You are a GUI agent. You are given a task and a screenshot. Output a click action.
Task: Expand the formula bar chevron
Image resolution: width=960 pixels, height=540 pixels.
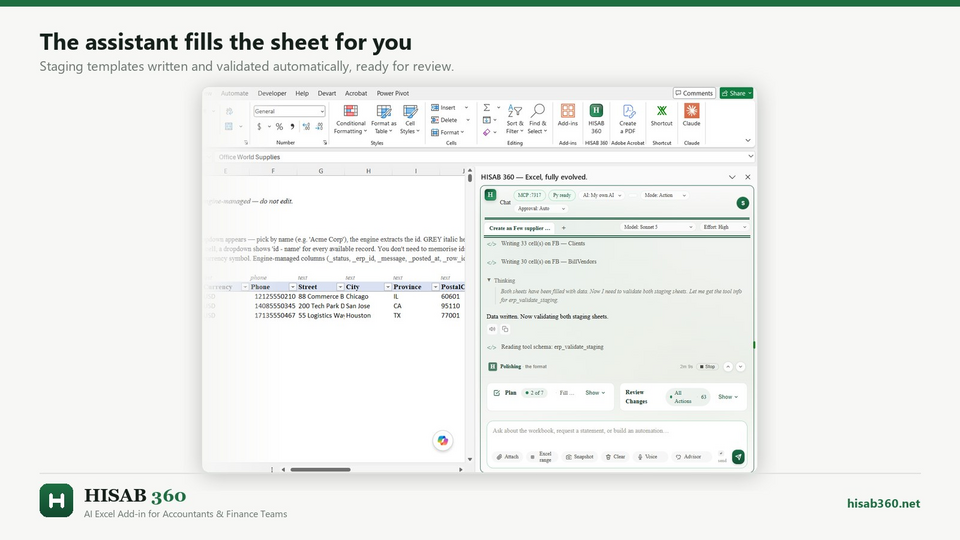(750, 157)
